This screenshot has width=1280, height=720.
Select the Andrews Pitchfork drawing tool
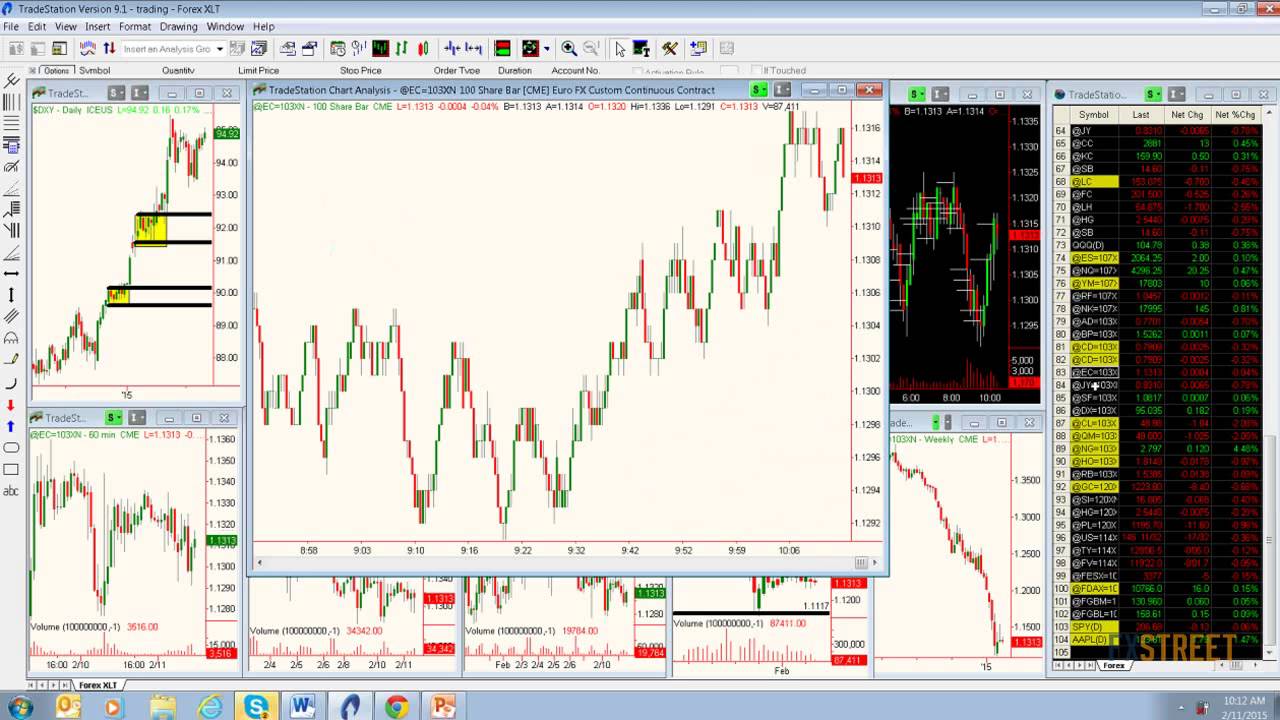click(x=11, y=81)
